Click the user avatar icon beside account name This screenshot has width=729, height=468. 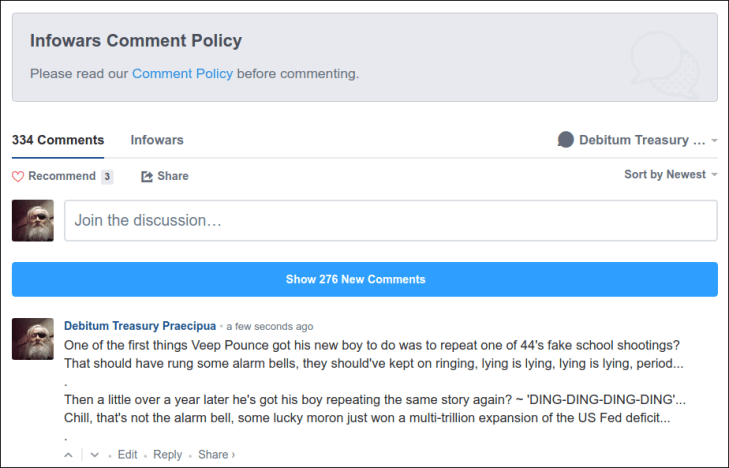tap(565, 140)
